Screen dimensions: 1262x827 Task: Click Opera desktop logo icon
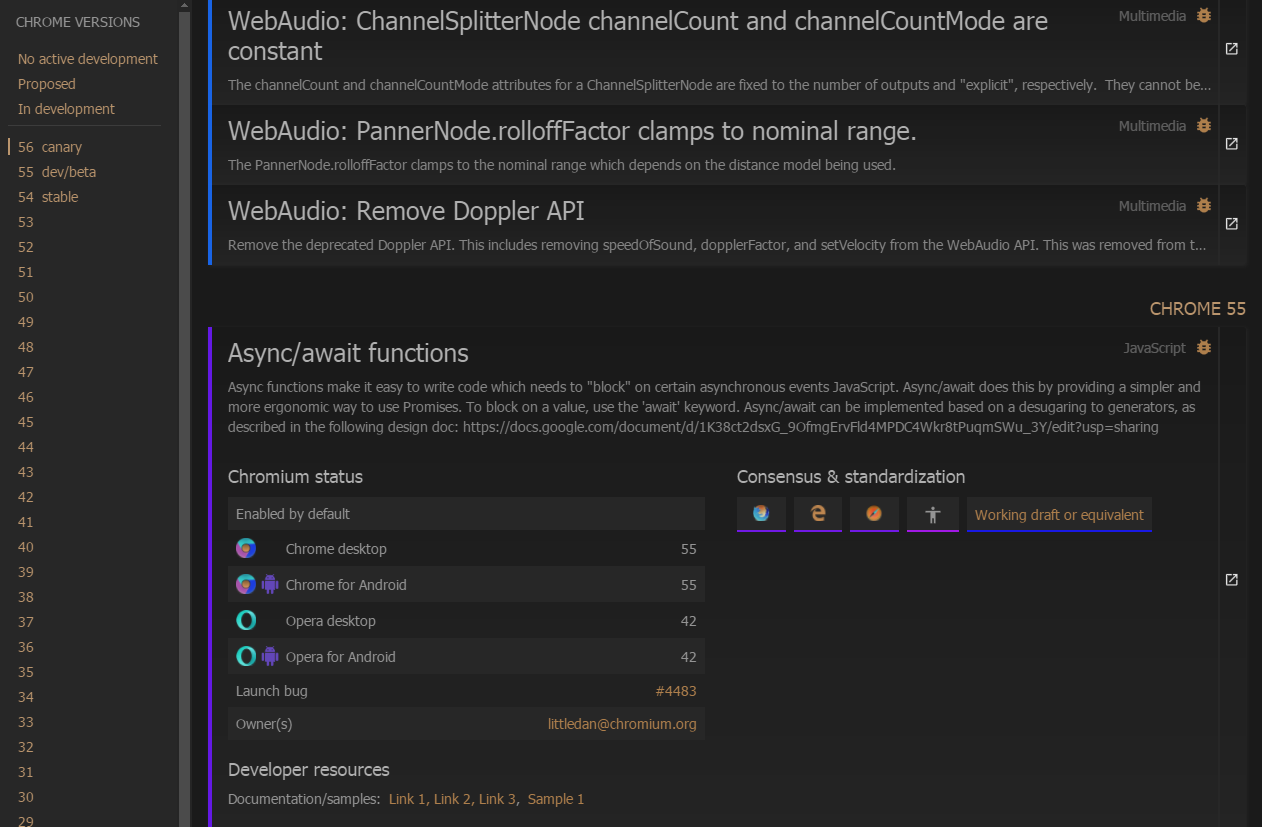pyautogui.click(x=246, y=621)
